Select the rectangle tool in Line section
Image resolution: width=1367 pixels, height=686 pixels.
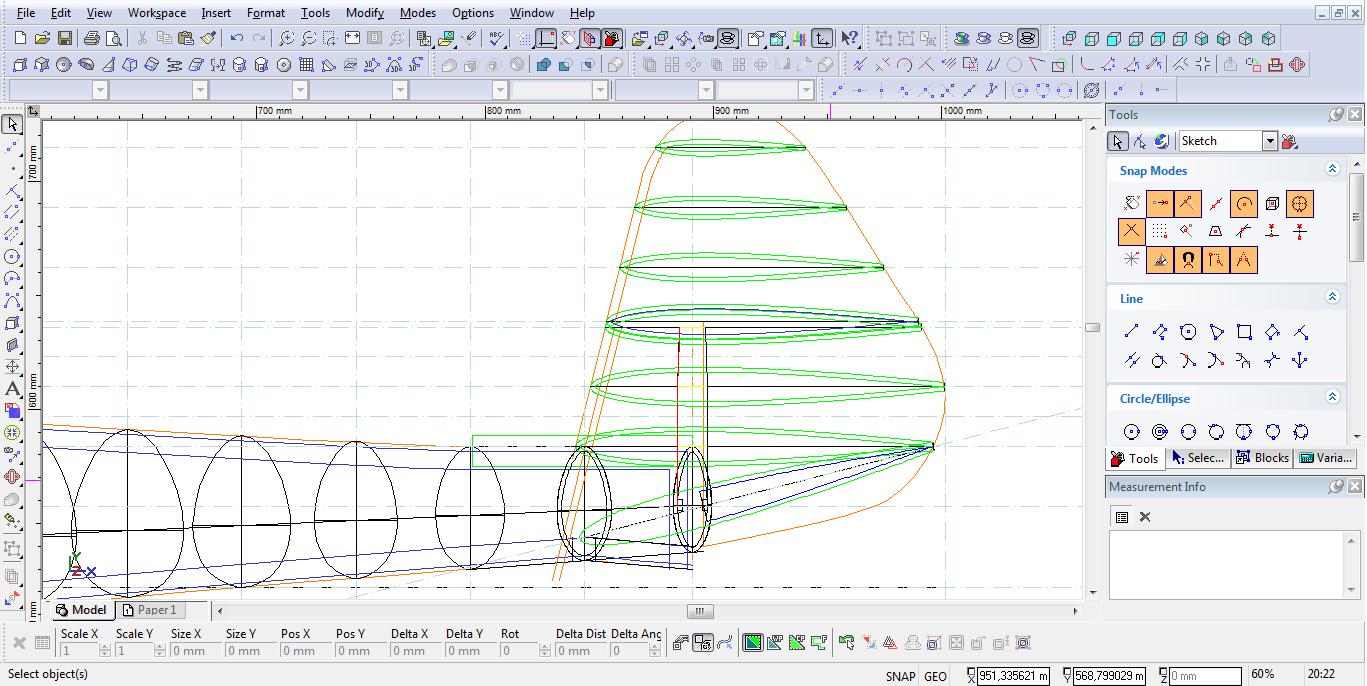click(1244, 332)
